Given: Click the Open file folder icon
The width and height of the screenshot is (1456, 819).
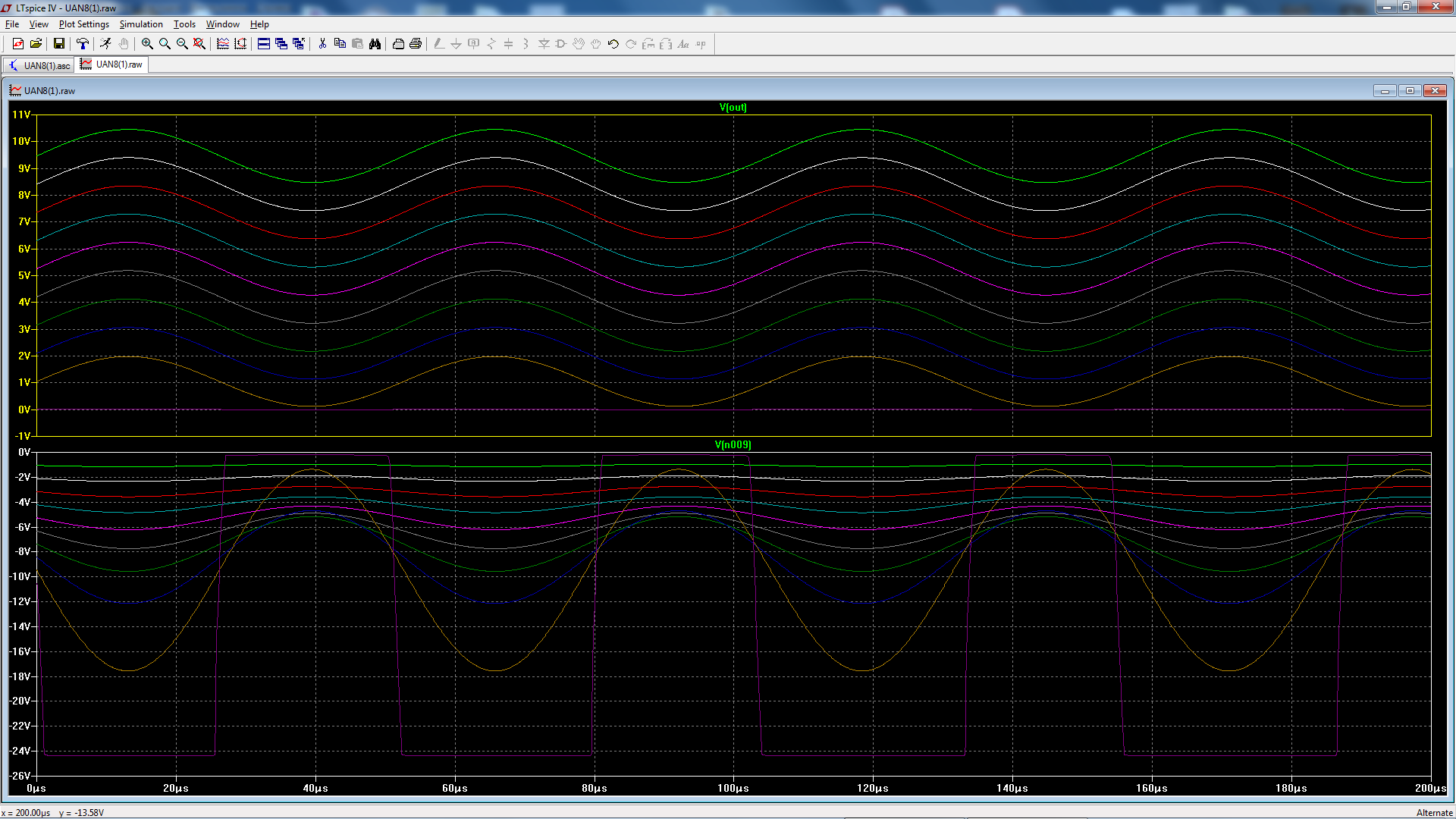Looking at the screenshot, I should [x=36, y=44].
